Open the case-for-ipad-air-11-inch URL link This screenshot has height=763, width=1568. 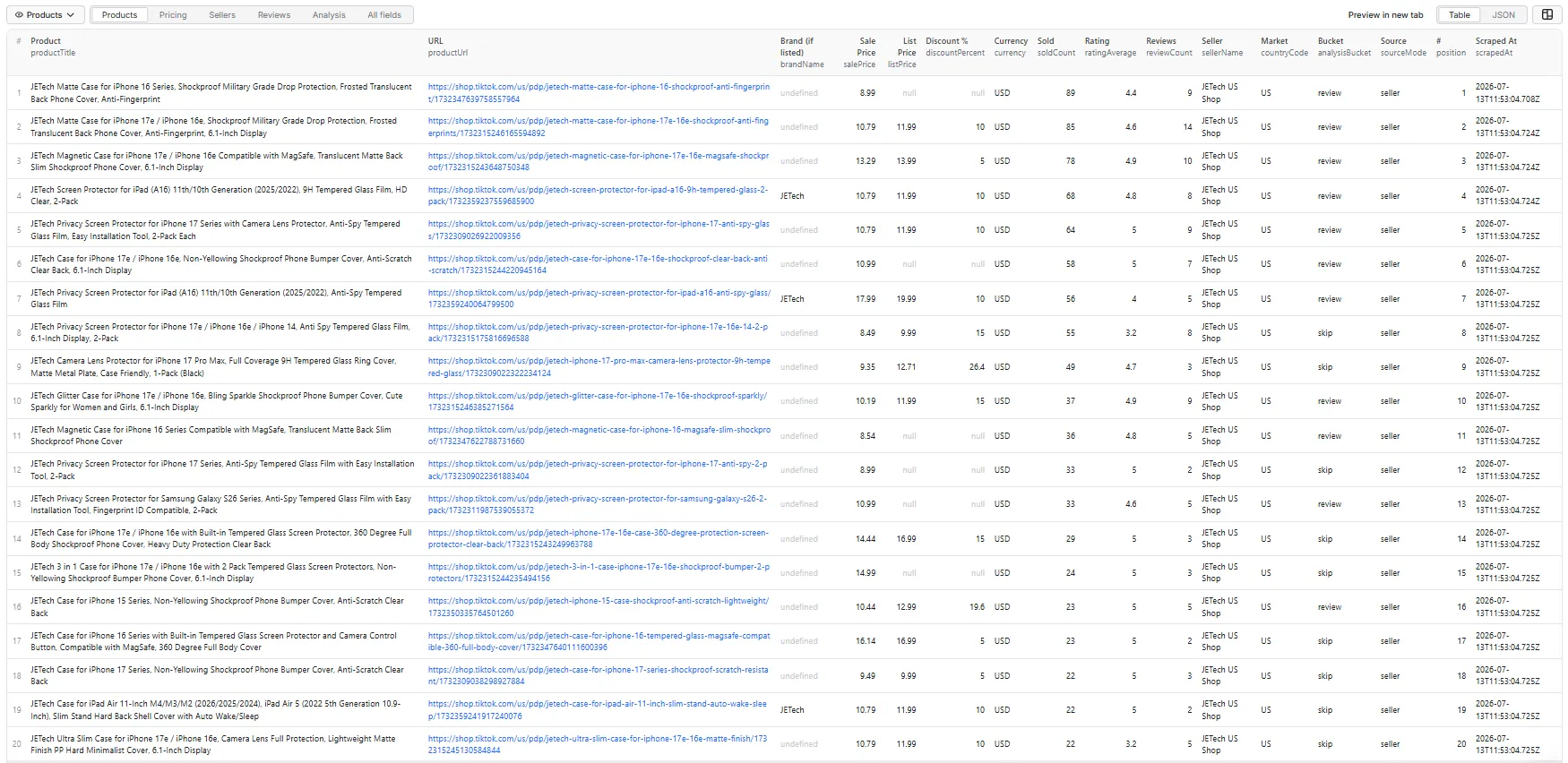598,710
